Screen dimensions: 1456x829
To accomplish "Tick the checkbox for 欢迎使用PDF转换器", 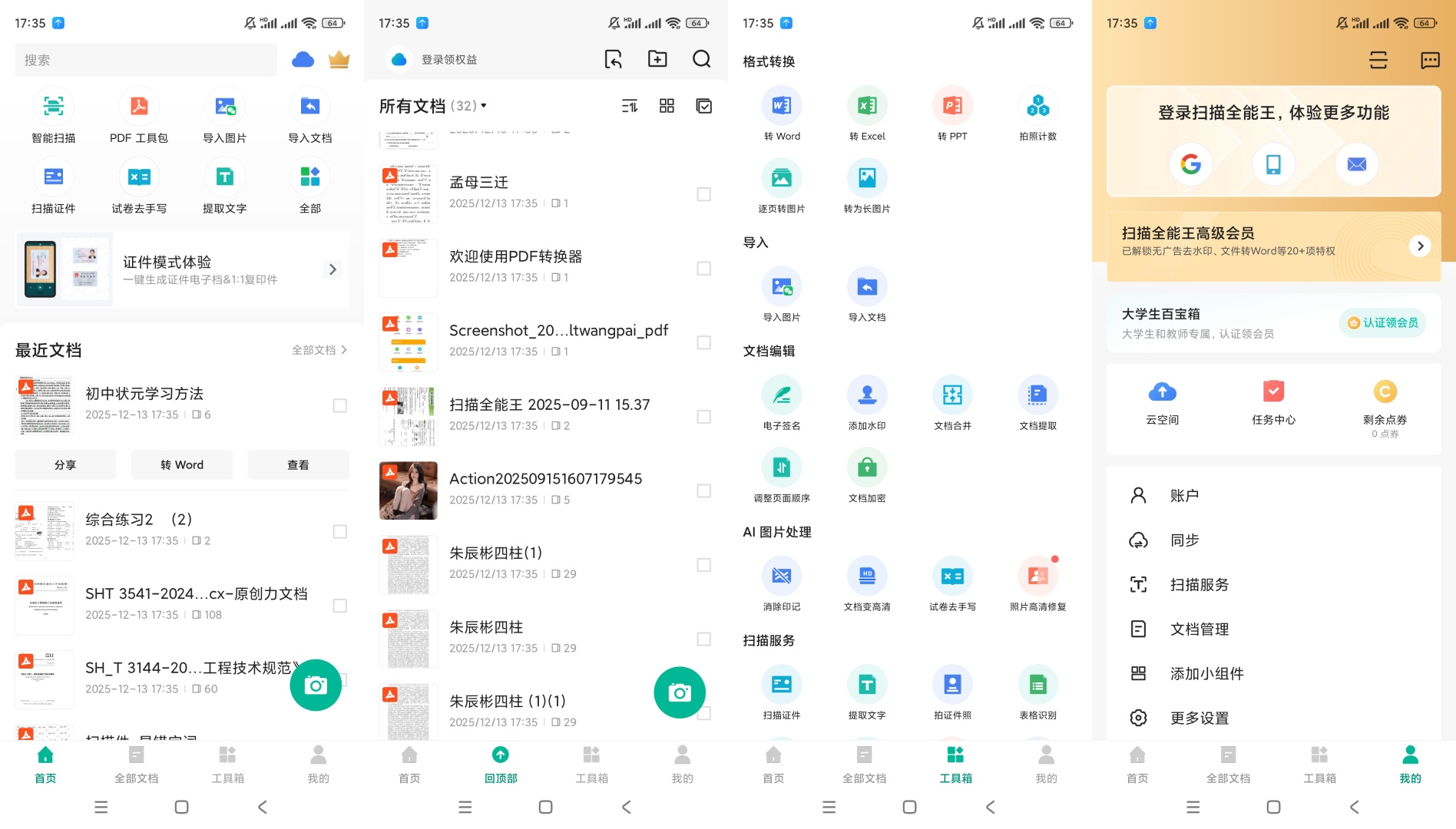I will tap(703, 269).
